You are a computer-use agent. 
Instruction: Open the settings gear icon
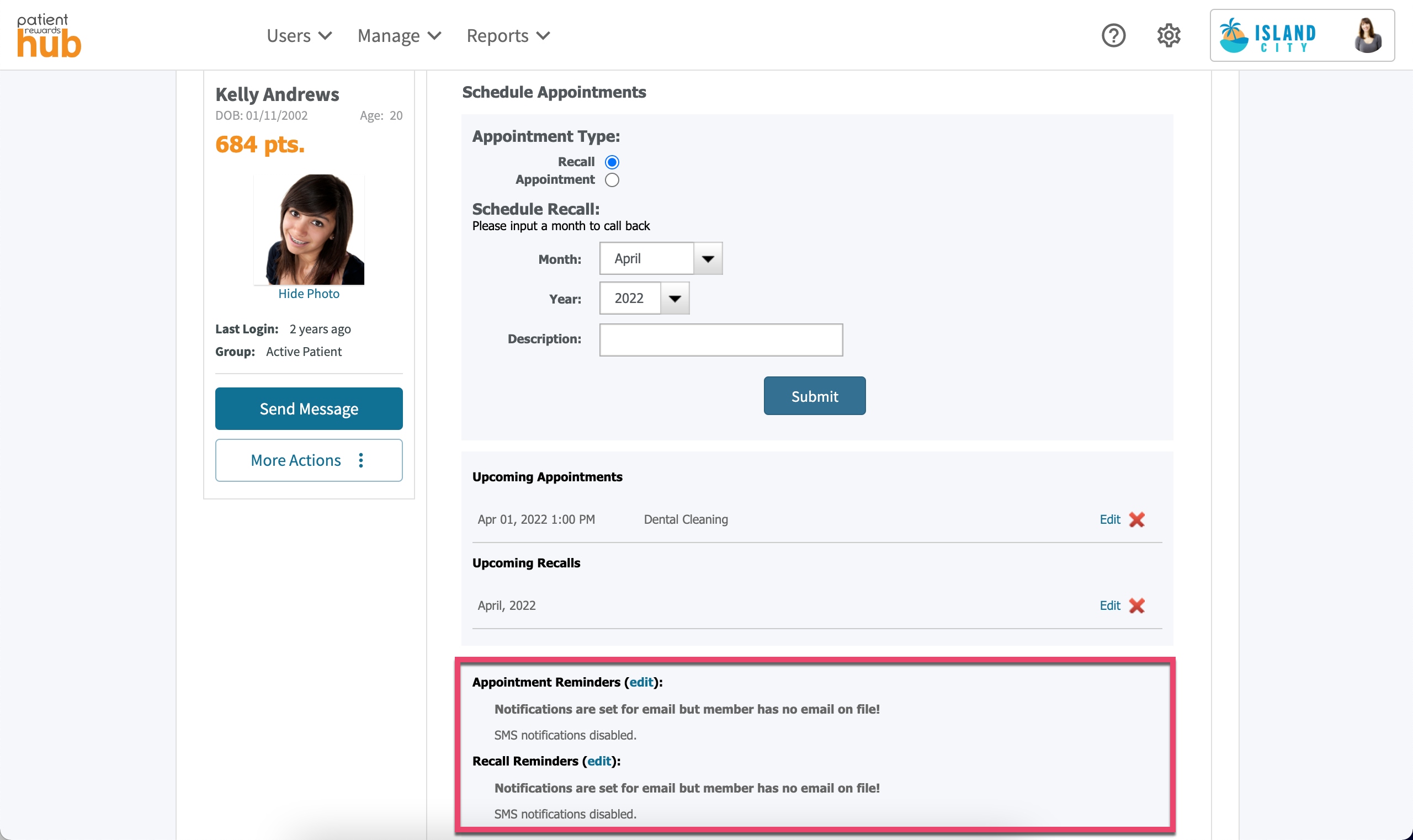tap(1168, 36)
